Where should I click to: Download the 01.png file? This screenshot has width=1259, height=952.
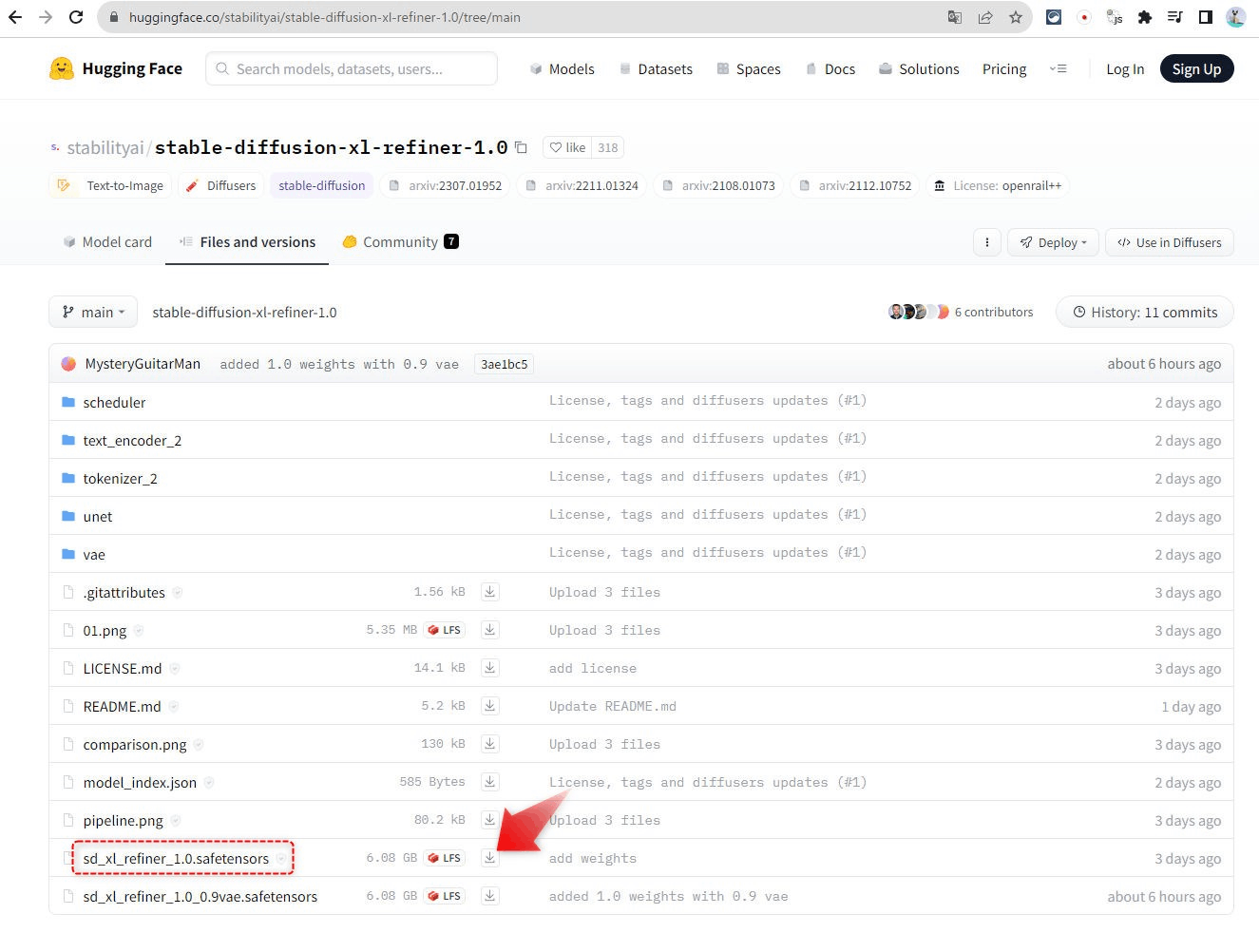[489, 630]
